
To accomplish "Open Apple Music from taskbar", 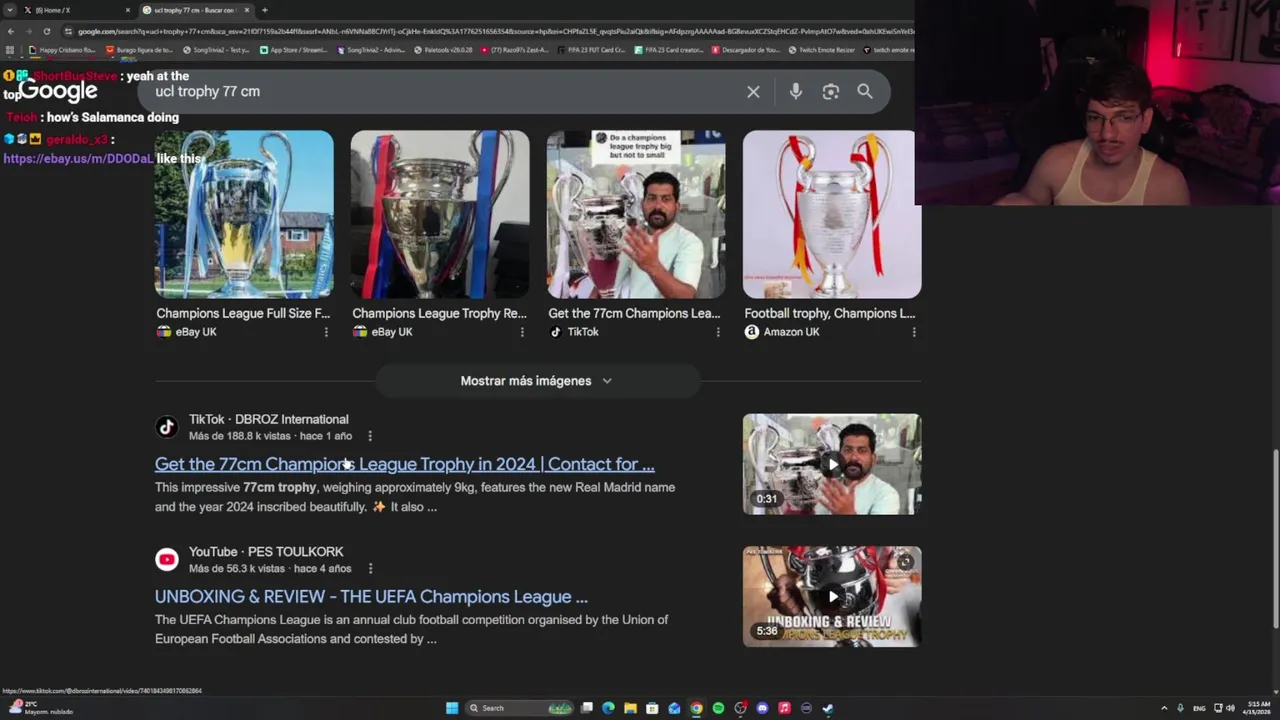I will (784, 708).
